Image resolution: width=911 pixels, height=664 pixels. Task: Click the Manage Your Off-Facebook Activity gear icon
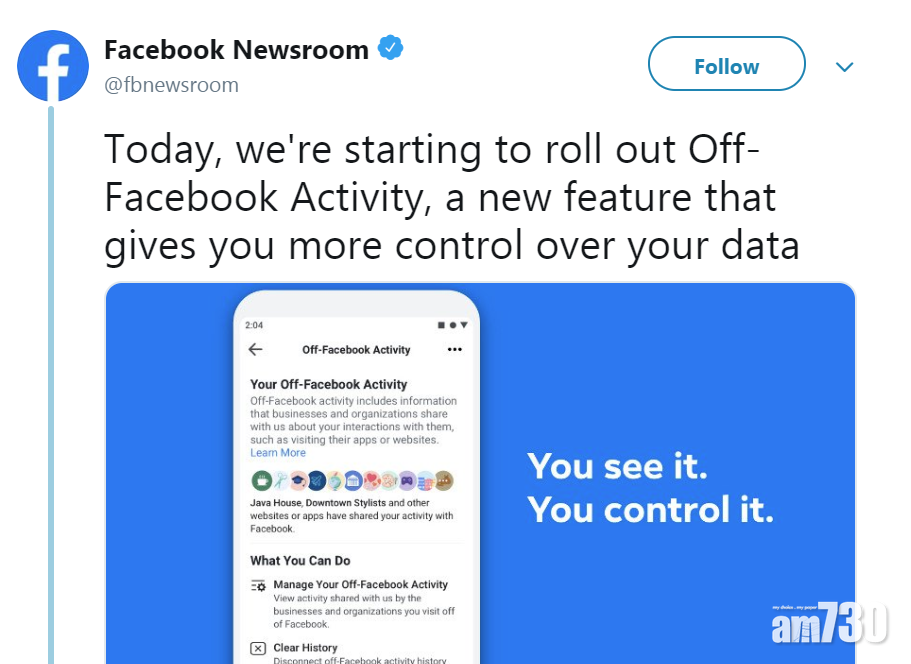click(260, 585)
